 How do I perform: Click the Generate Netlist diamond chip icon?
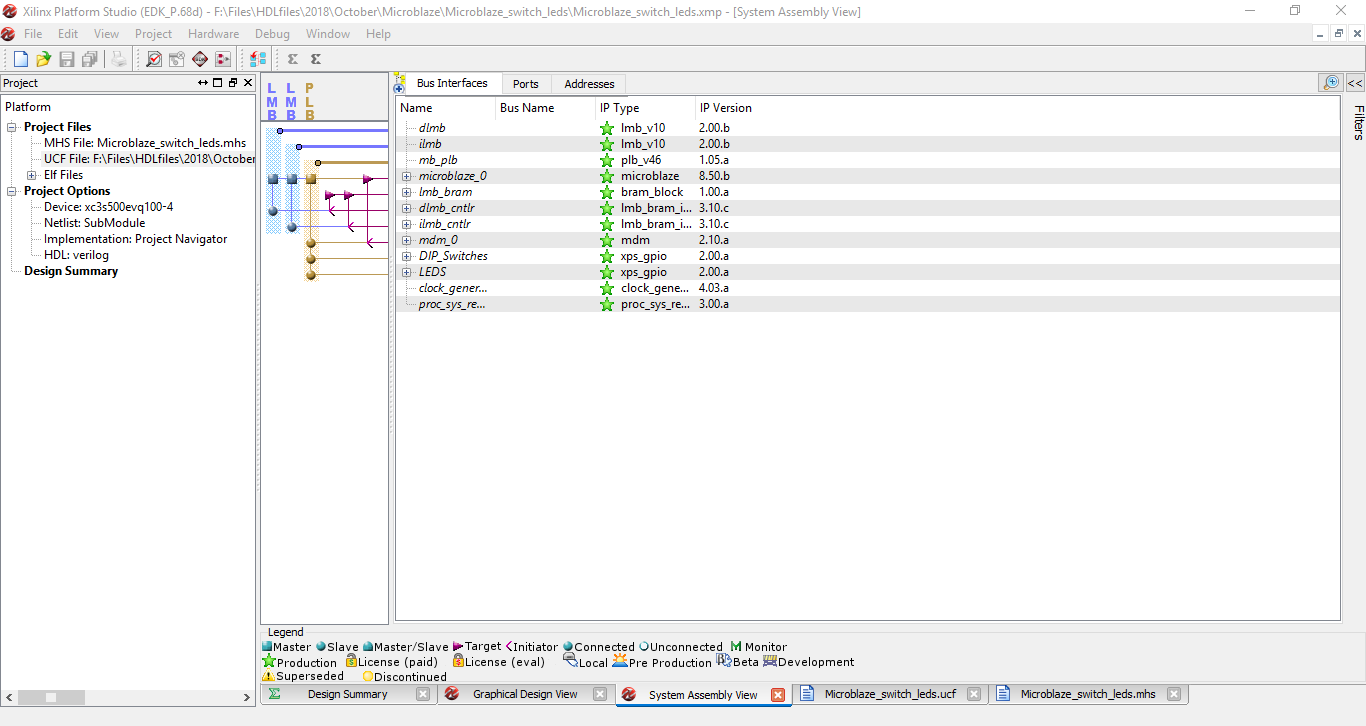pyautogui.click(x=200, y=59)
